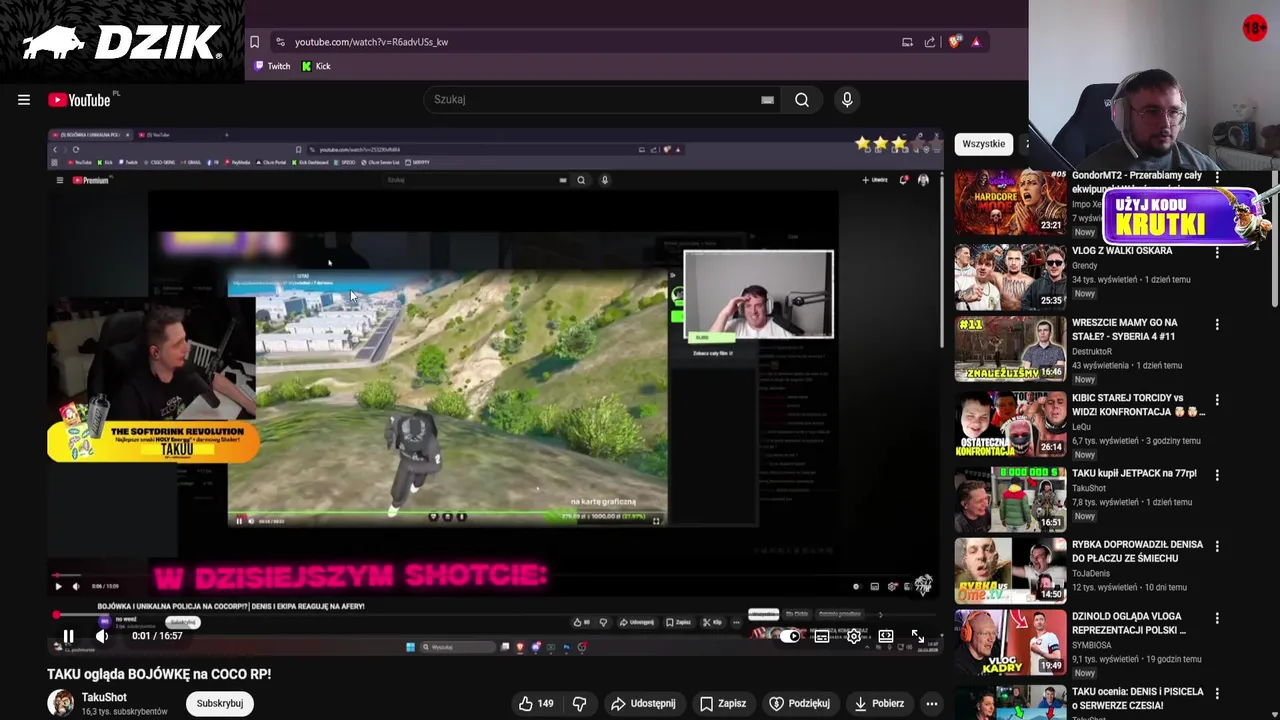Share this page via address bar share icon
Image resolution: width=1280 pixels, height=720 pixels.
click(x=930, y=42)
